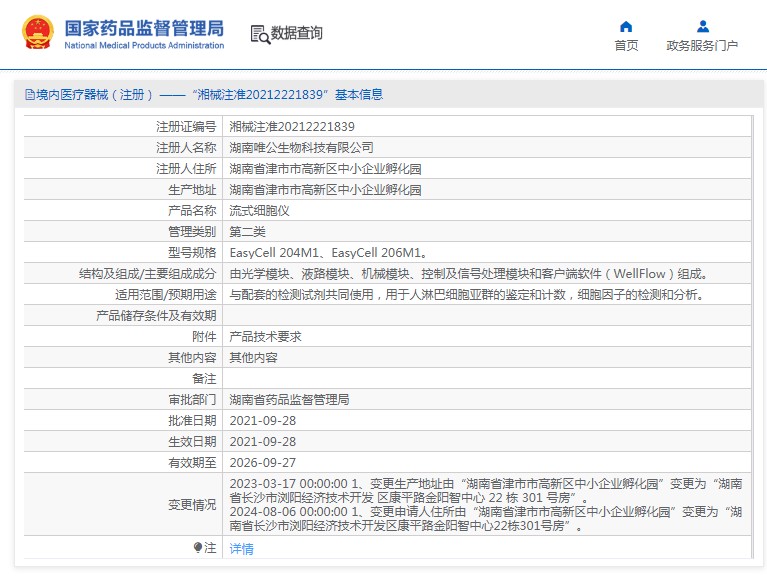Click the 审批部门 row label

click(192, 400)
